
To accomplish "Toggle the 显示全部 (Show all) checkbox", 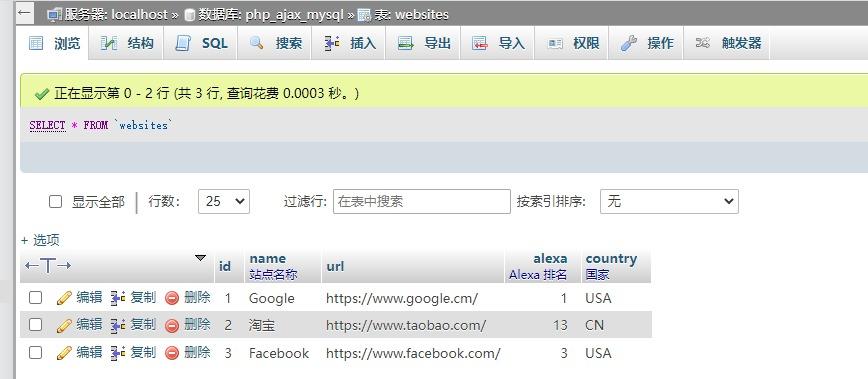I will click(x=55, y=202).
